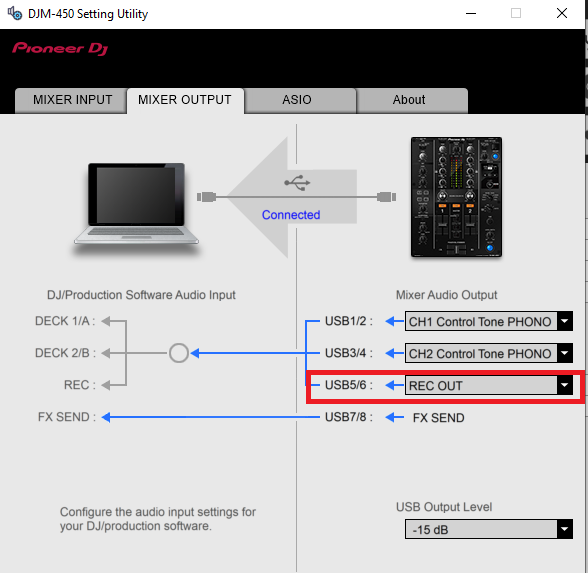Image resolution: width=588 pixels, height=573 pixels.
Task: Click the DJM-450 mixer image
Action: click(x=456, y=197)
